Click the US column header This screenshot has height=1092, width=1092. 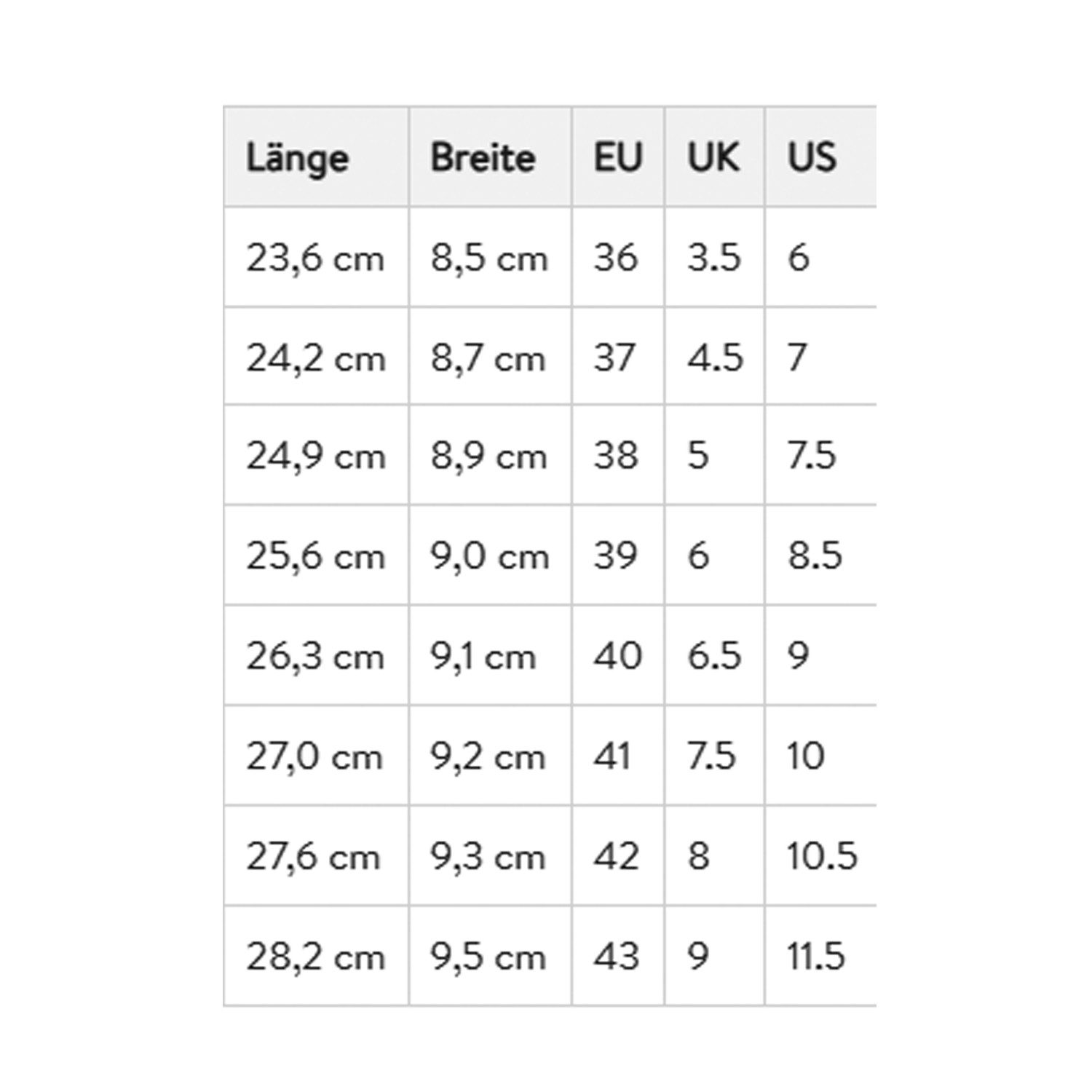tap(812, 157)
